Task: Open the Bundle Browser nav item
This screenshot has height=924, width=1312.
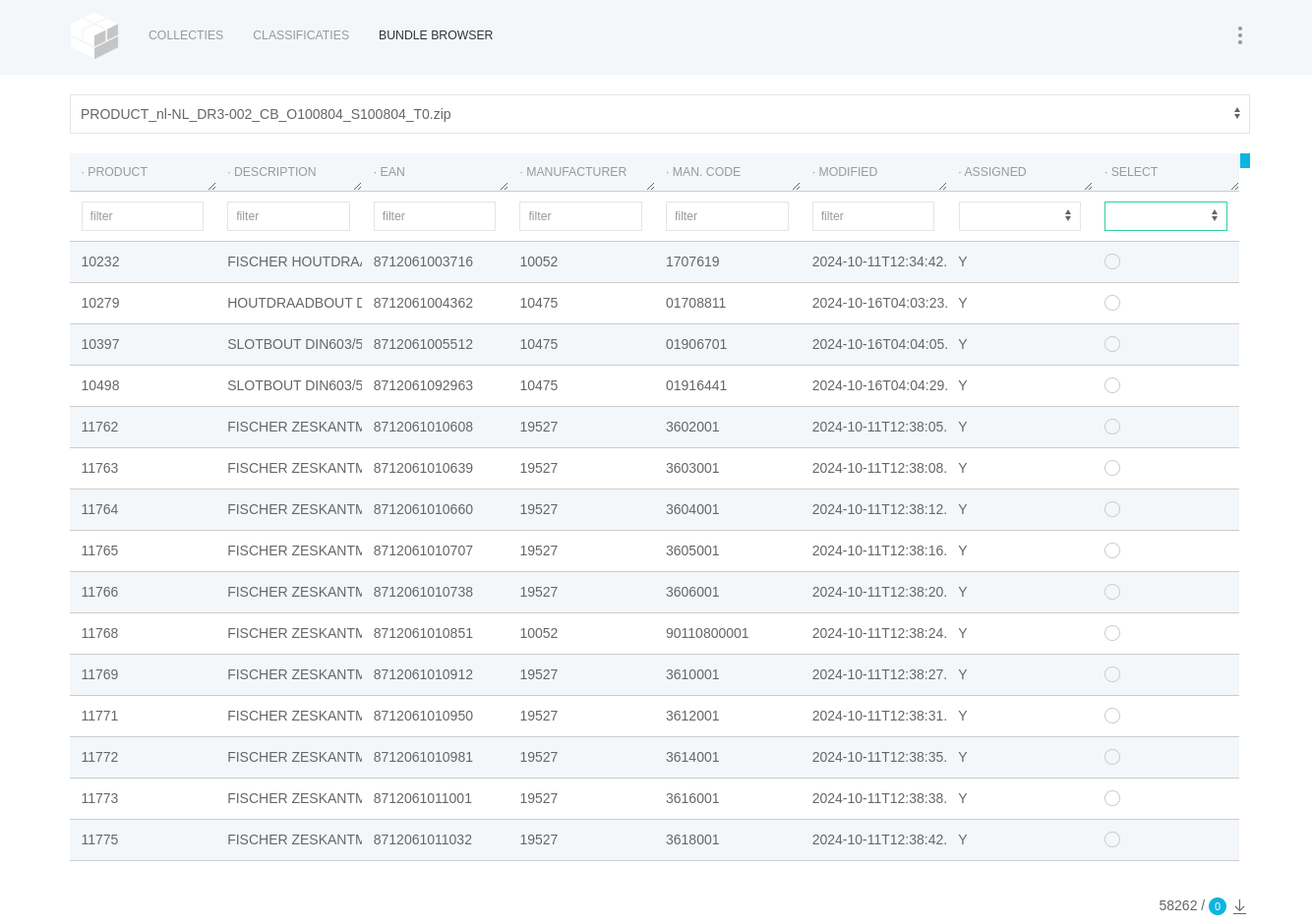Action: (436, 35)
